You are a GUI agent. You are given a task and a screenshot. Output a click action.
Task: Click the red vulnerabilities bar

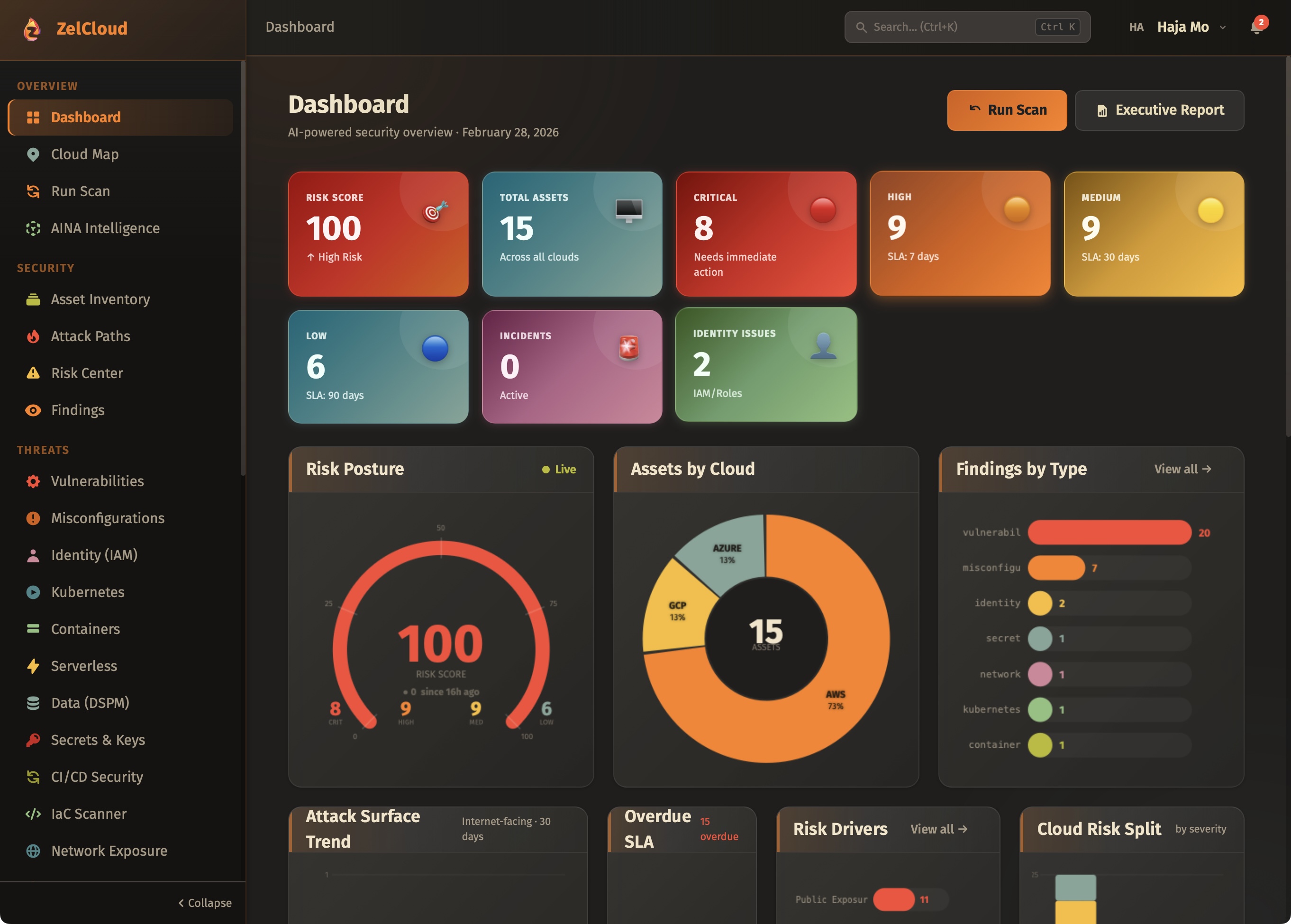(x=1109, y=533)
